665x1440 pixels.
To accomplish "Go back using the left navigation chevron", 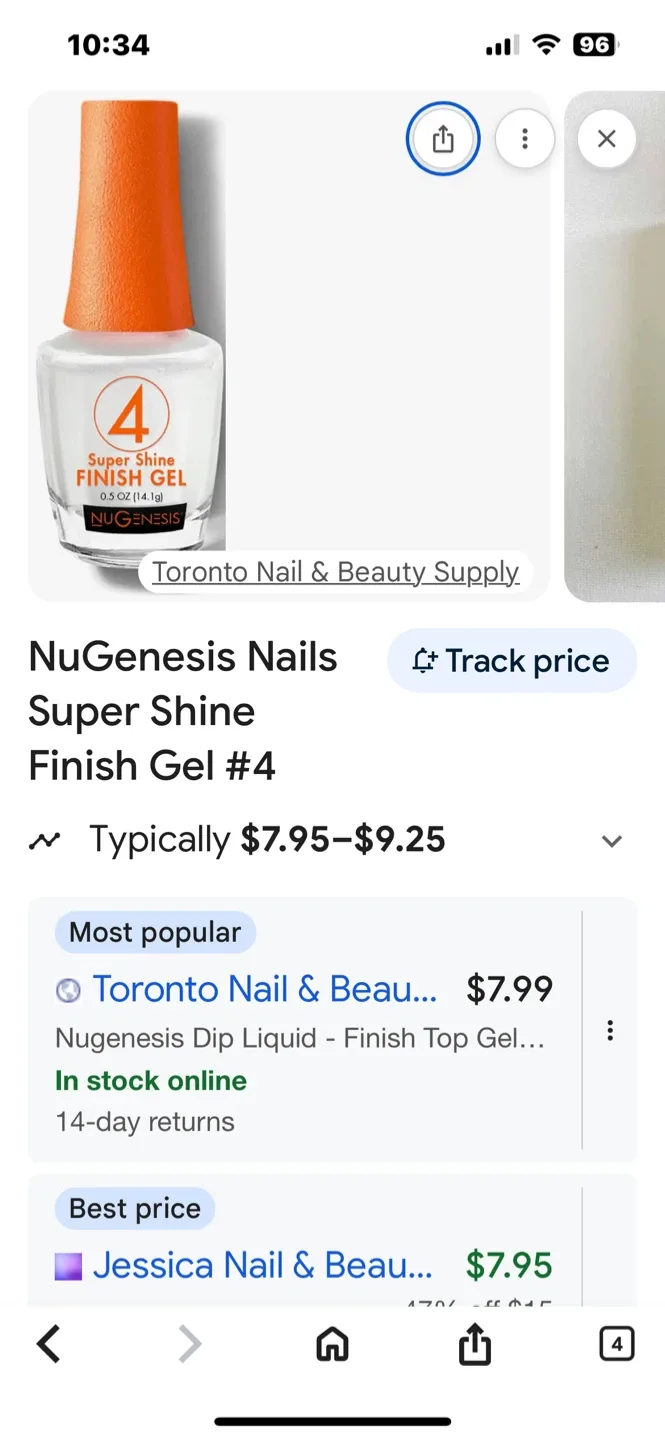I will (48, 1344).
